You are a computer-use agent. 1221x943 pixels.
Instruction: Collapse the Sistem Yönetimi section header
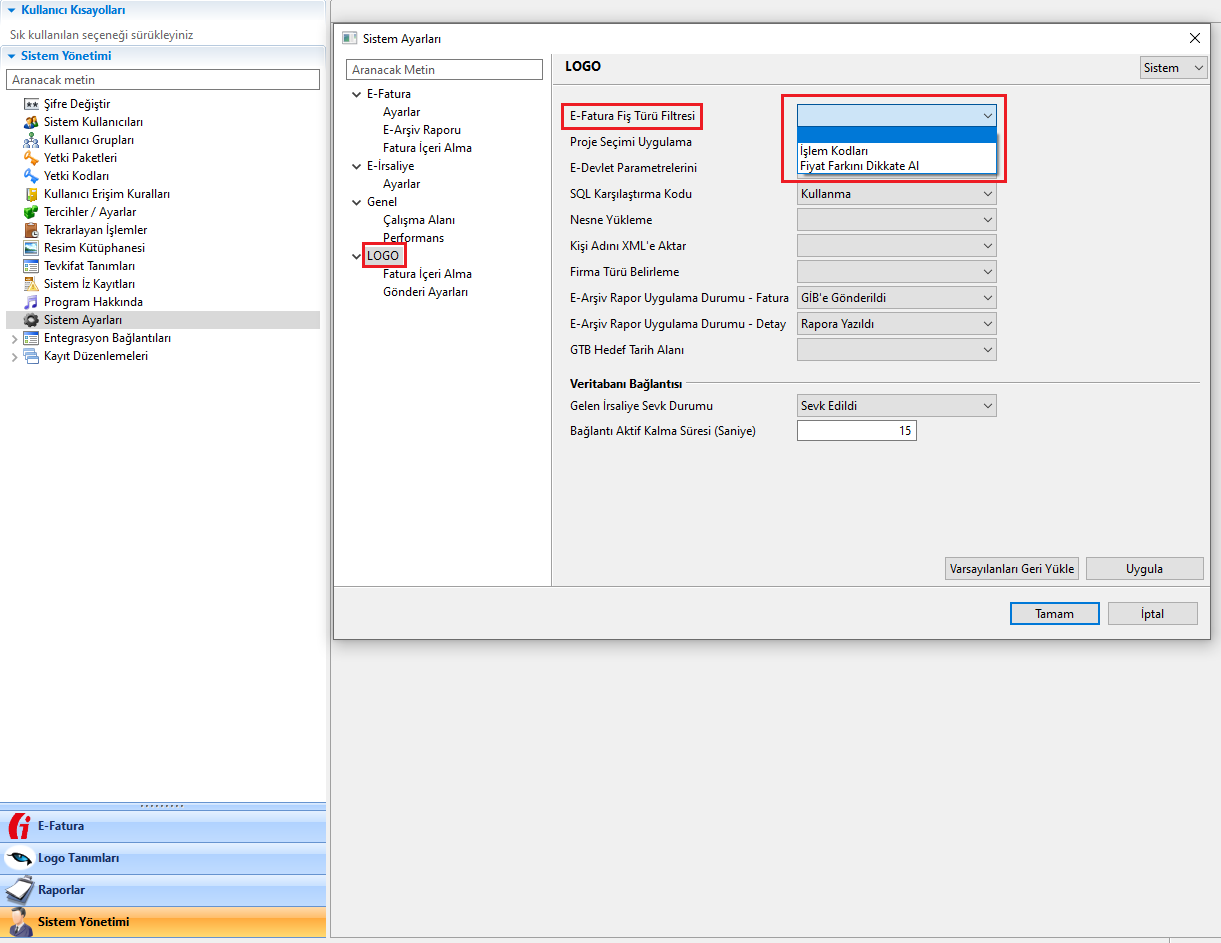pos(11,56)
